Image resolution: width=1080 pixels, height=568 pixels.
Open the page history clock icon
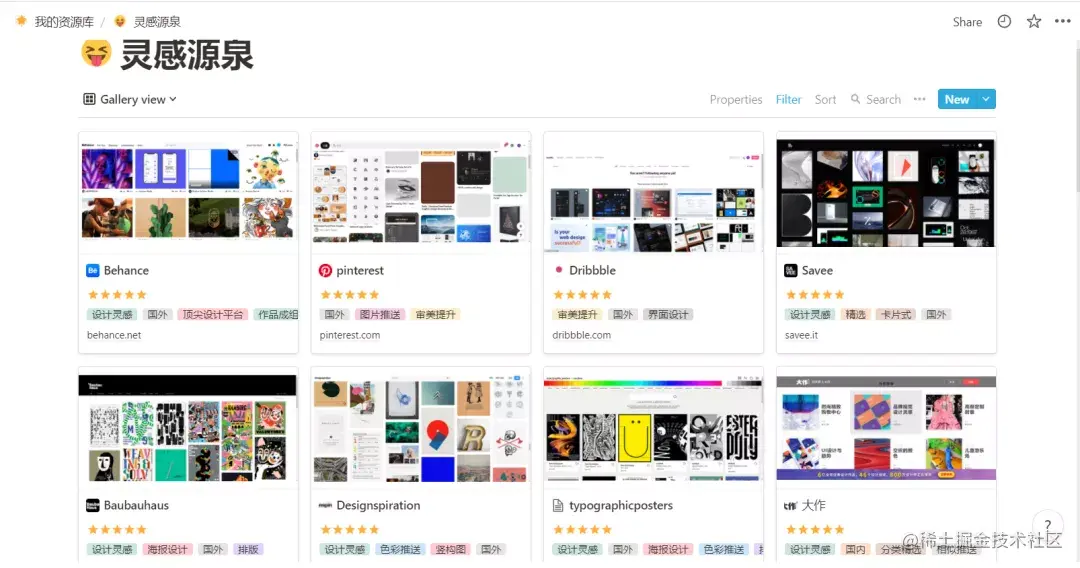(1004, 21)
